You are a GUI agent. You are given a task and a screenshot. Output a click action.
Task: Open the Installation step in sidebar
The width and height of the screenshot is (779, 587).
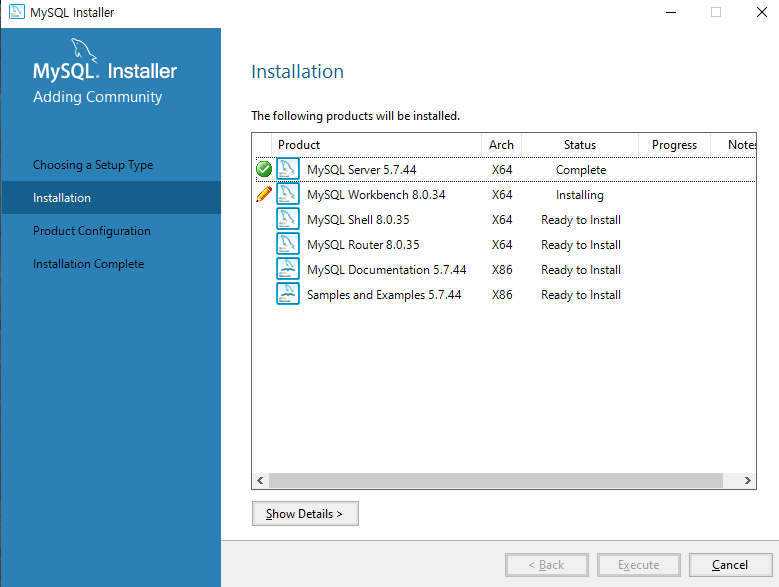click(111, 198)
